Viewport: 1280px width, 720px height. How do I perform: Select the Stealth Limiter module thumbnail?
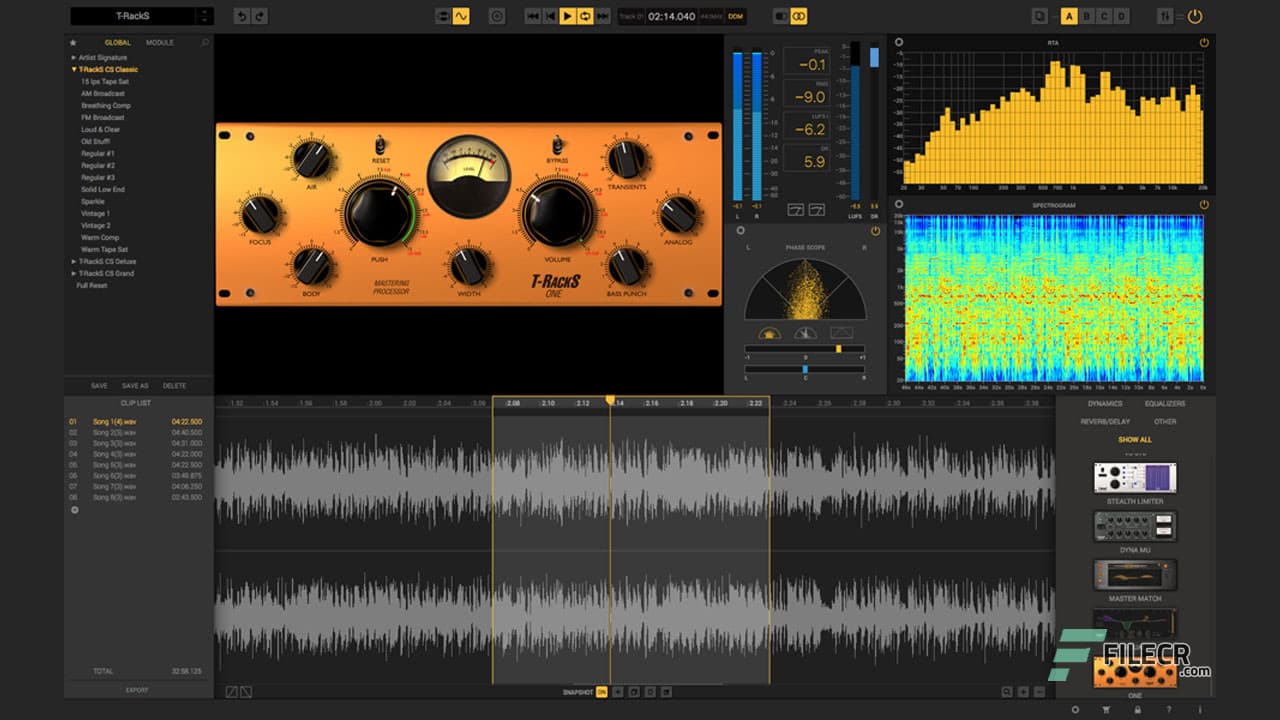[x=1135, y=478]
